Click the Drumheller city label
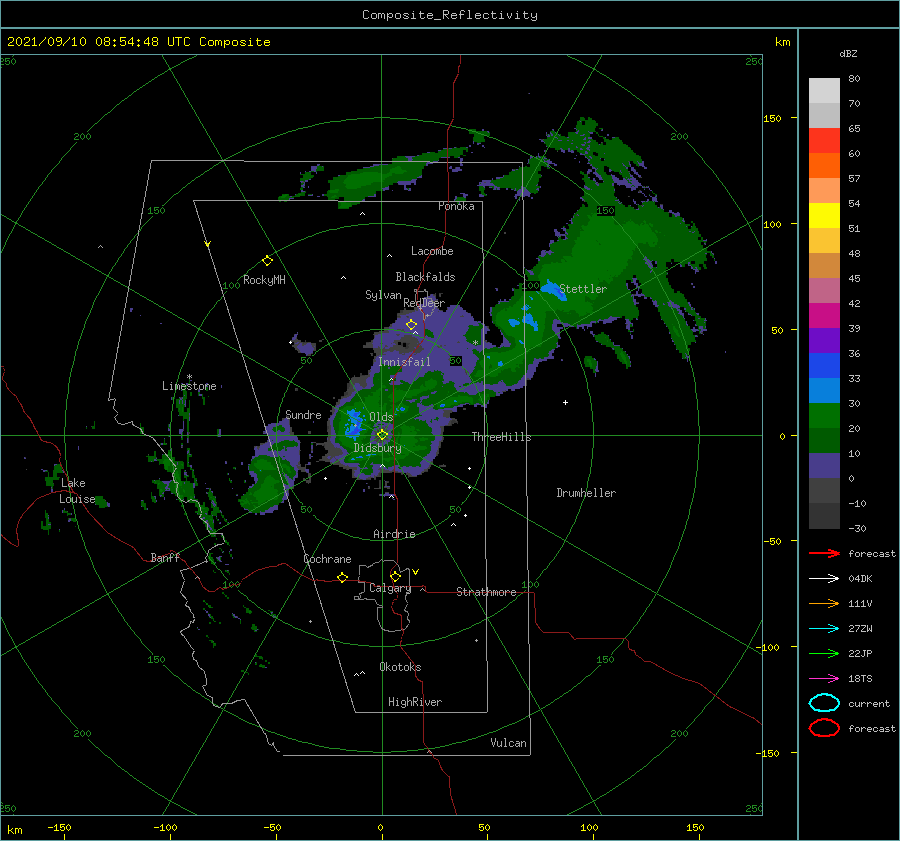900x841 pixels. tap(586, 493)
